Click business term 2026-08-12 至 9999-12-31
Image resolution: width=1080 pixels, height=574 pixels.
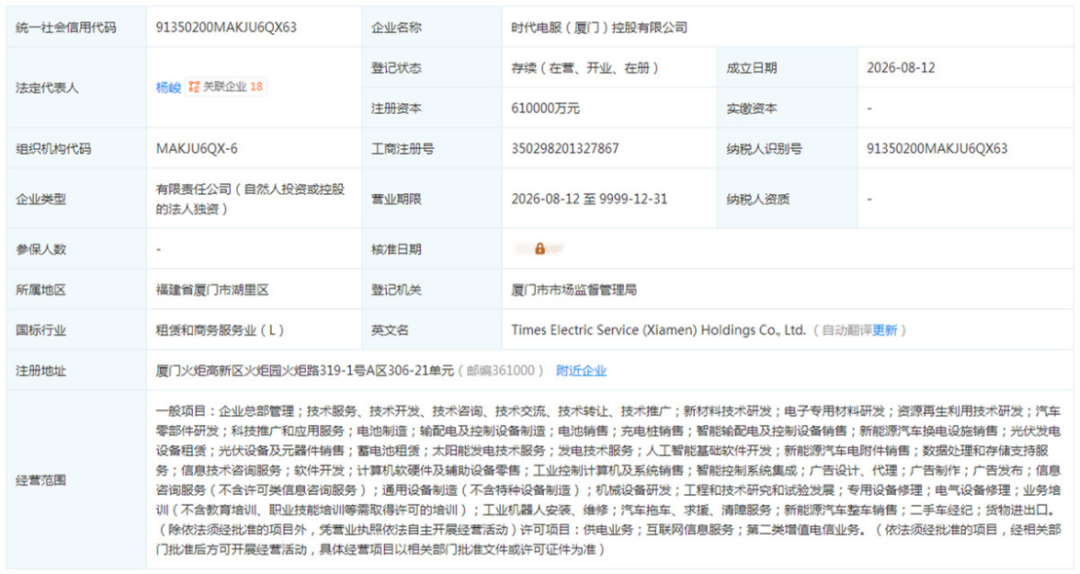(x=589, y=198)
